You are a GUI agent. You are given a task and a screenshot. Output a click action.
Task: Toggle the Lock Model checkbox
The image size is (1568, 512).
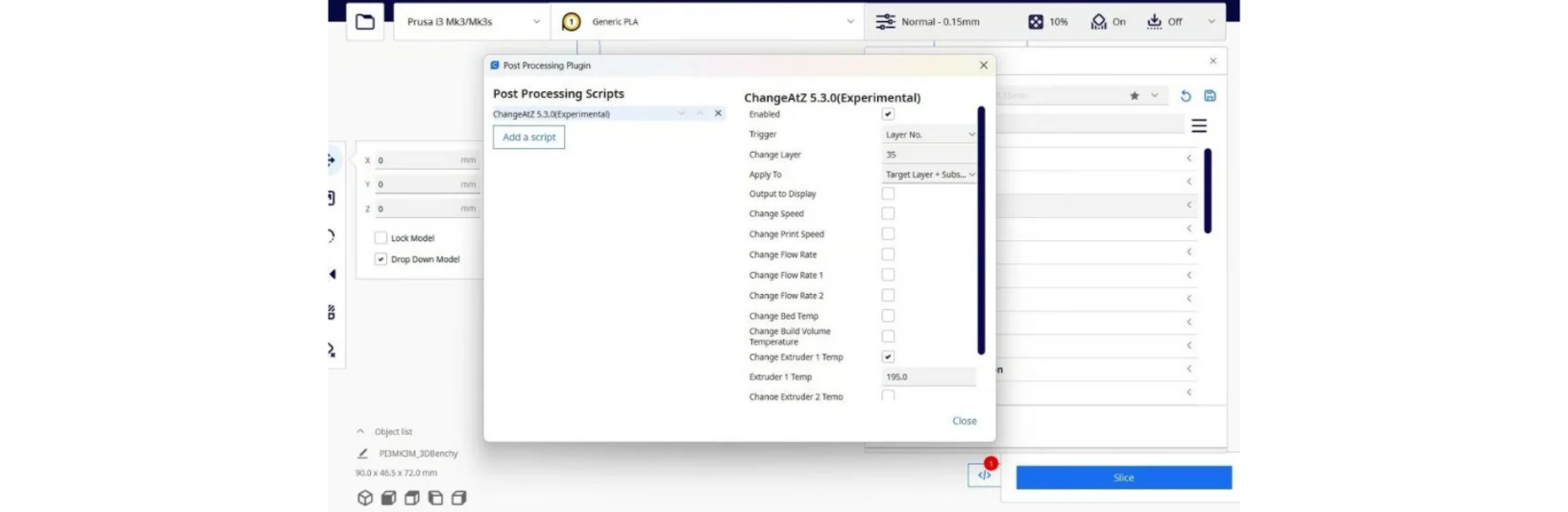point(380,238)
